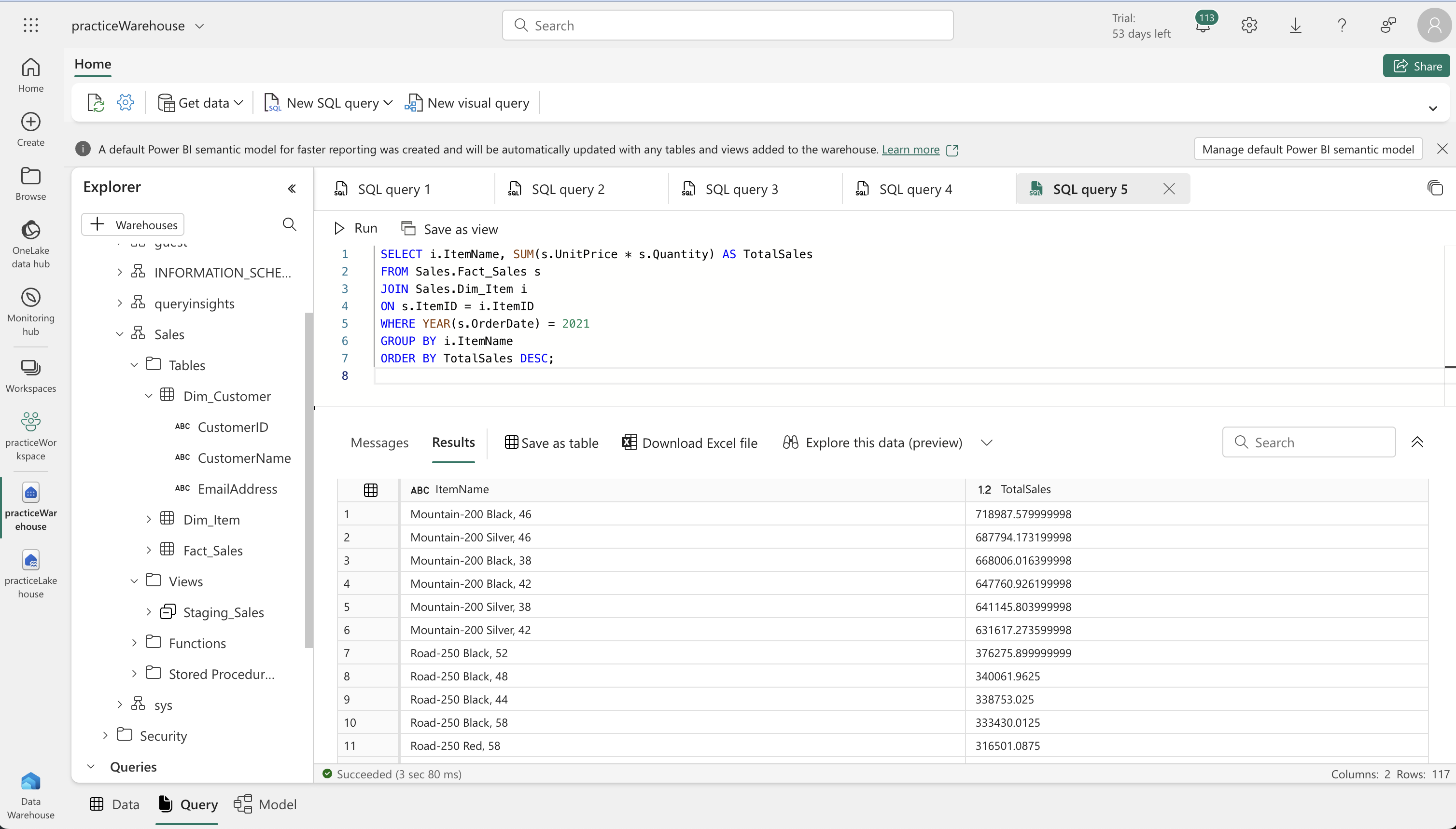Select the Mountain-200 Black, 46 cell
The width and height of the screenshot is (1456, 829).
point(683,514)
